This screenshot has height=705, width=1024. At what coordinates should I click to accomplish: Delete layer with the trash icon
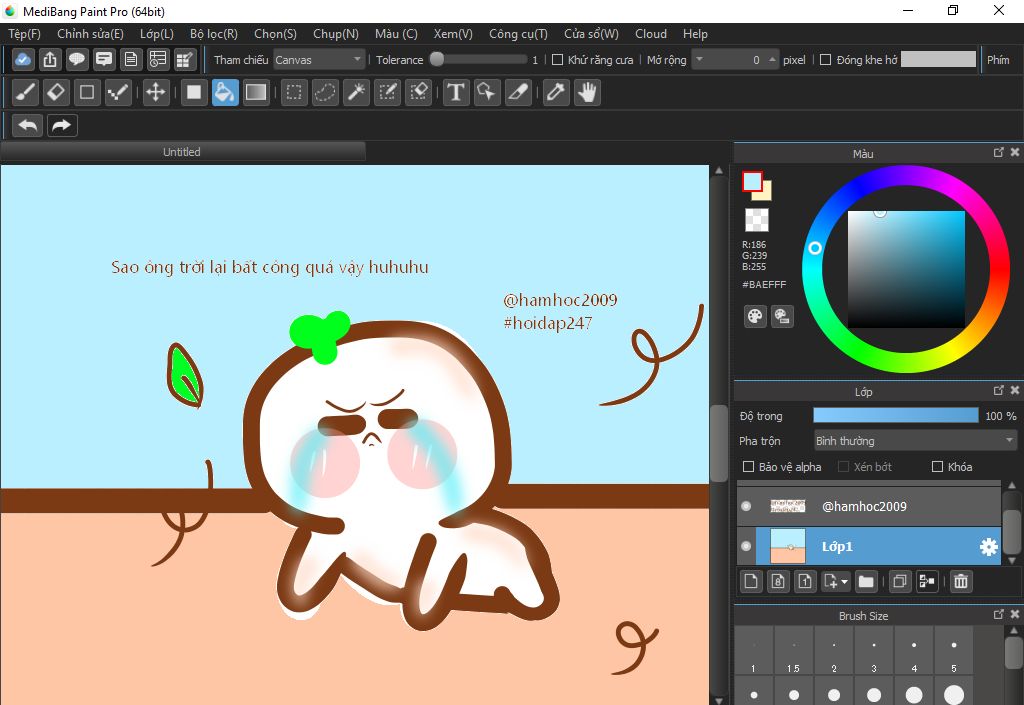click(961, 581)
